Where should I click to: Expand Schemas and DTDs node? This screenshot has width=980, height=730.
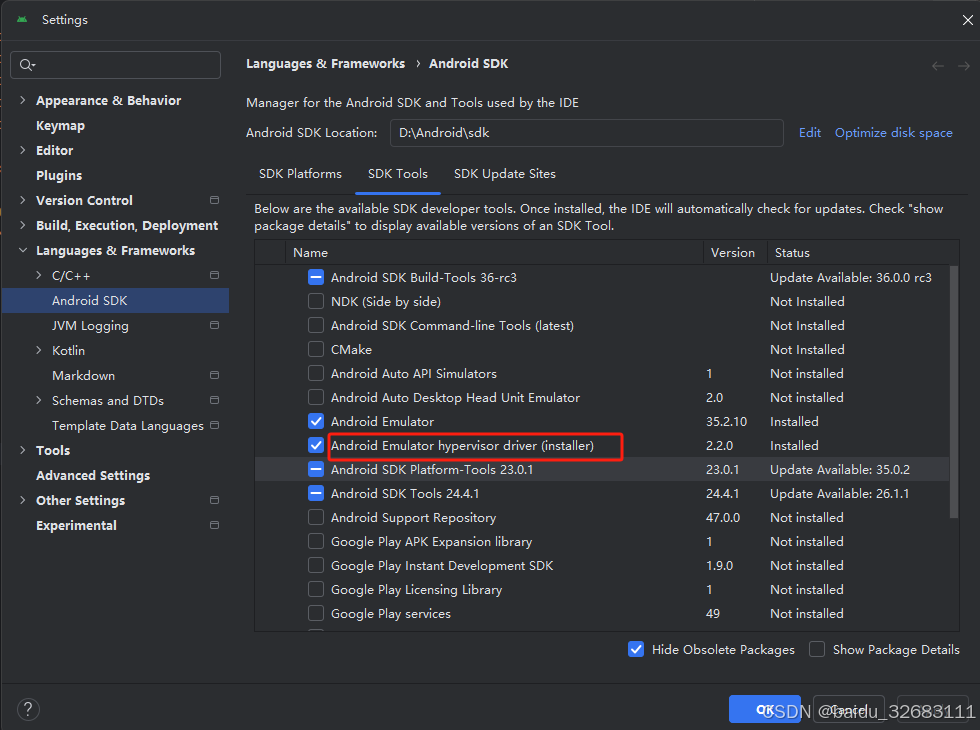tap(39, 400)
